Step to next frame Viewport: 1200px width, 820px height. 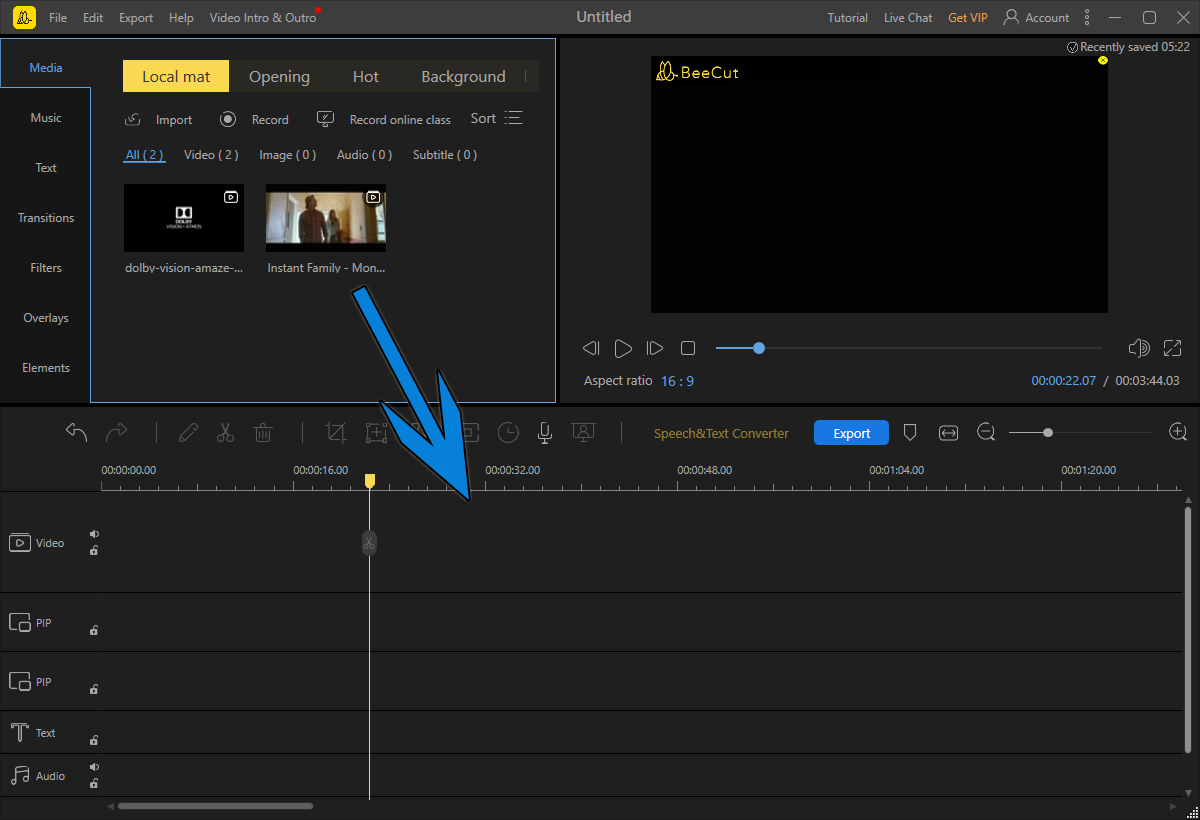click(655, 348)
